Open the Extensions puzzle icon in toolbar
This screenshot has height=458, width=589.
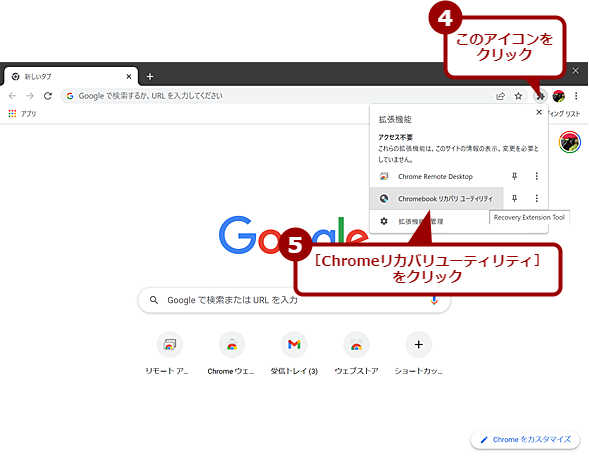pyautogui.click(x=540, y=96)
